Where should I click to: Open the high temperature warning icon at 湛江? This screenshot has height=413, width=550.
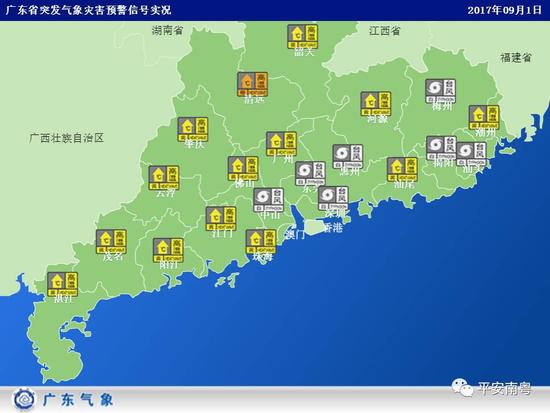(62, 284)
